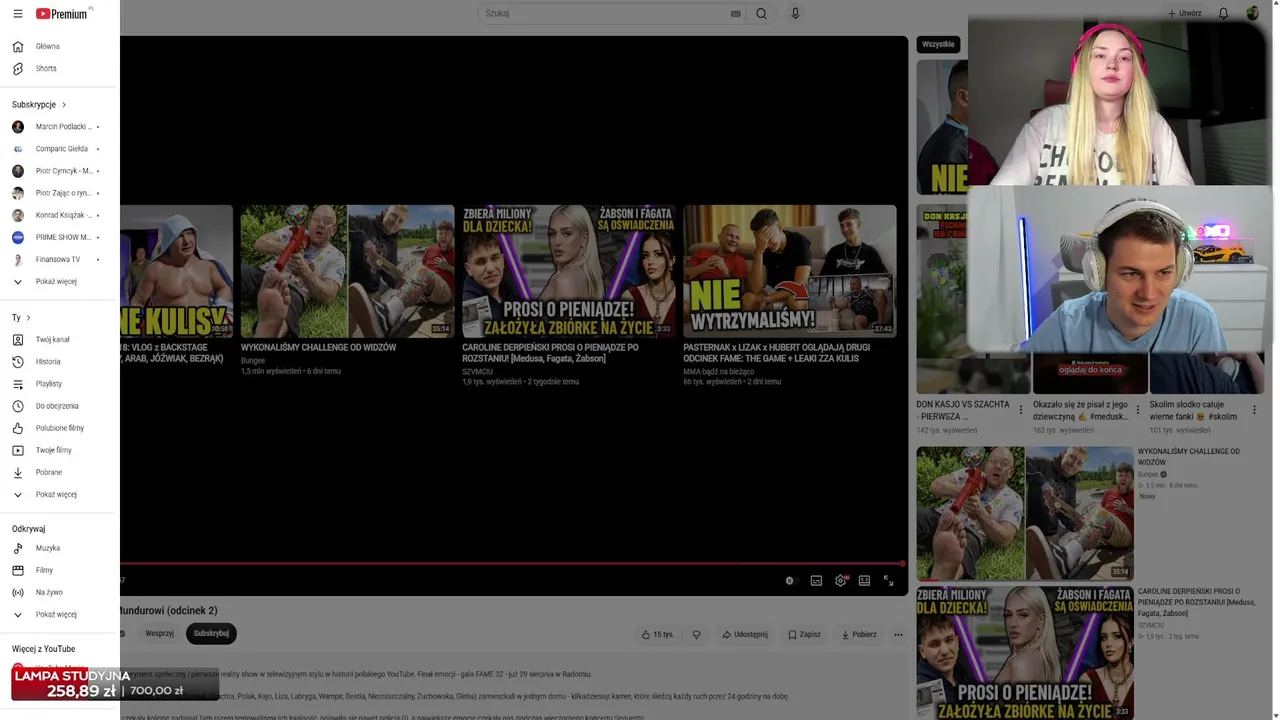
Task: Open Polubione filmy
Action: point(60,427)
